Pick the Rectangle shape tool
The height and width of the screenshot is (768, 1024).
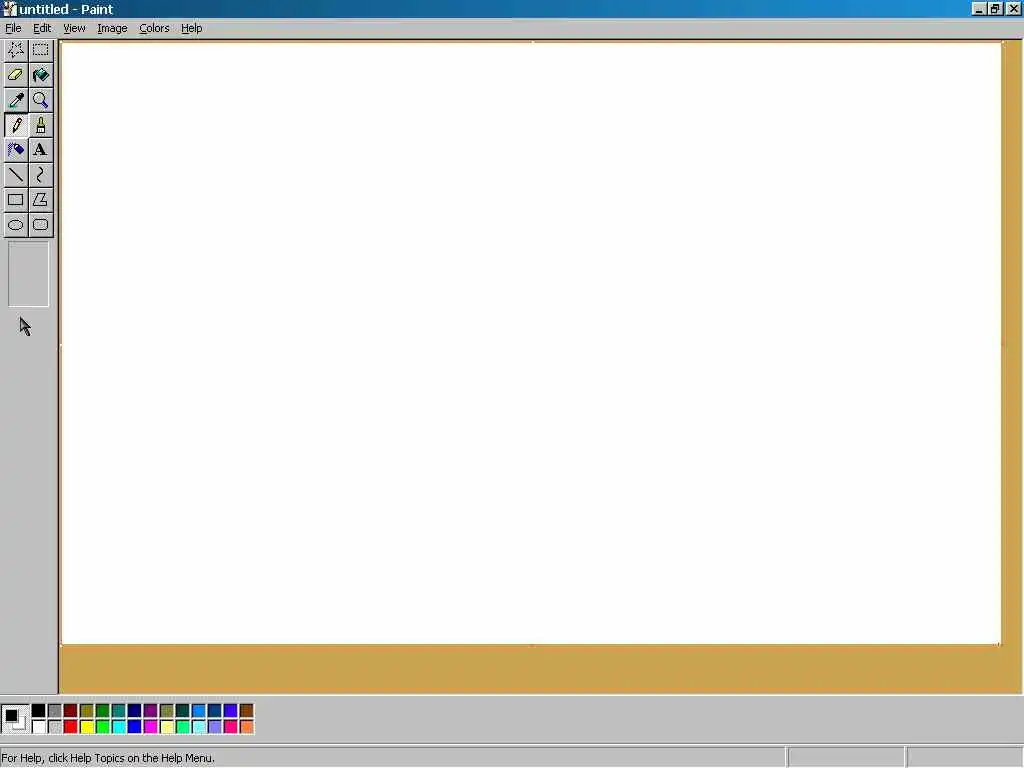pos(16,199)
